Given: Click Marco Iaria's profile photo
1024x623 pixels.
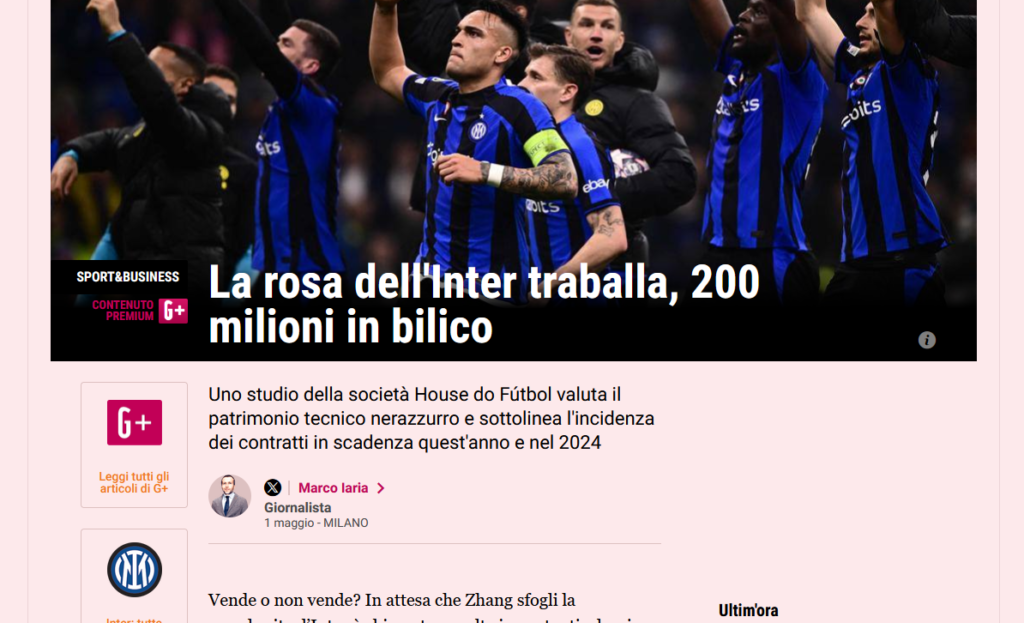Looking at the screenshot, I should (229, 496).
